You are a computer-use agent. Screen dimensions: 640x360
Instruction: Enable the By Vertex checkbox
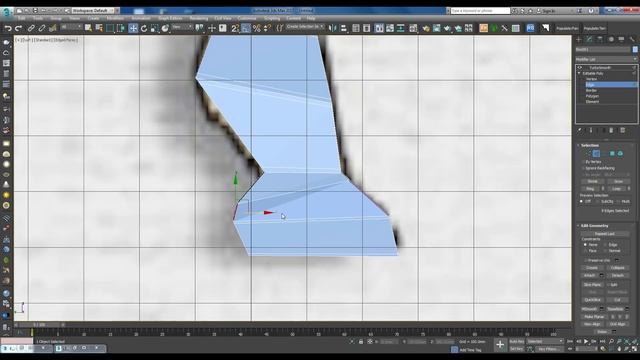583,162
